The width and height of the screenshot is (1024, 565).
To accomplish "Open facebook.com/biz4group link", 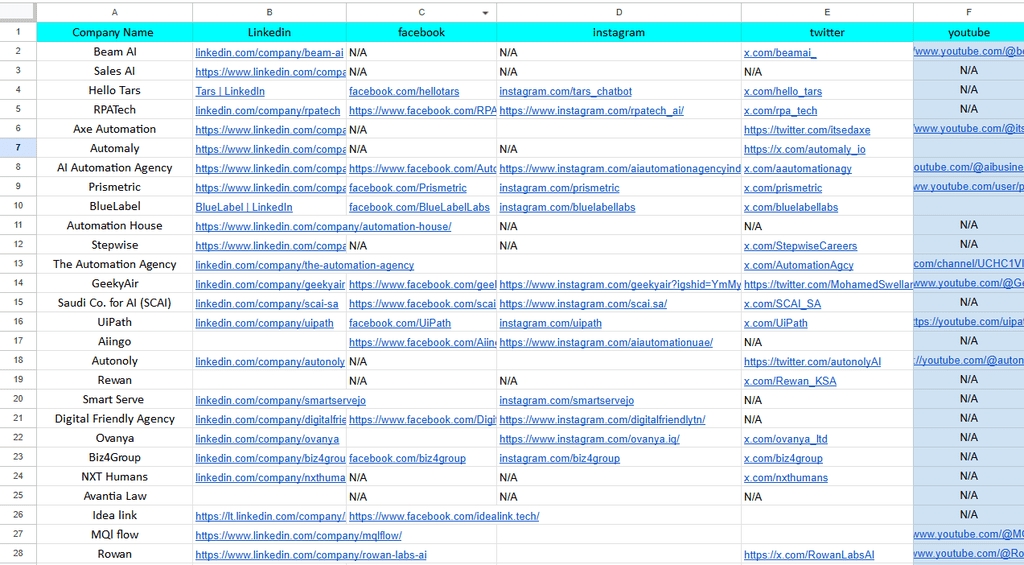I will [x=408, y=459].
